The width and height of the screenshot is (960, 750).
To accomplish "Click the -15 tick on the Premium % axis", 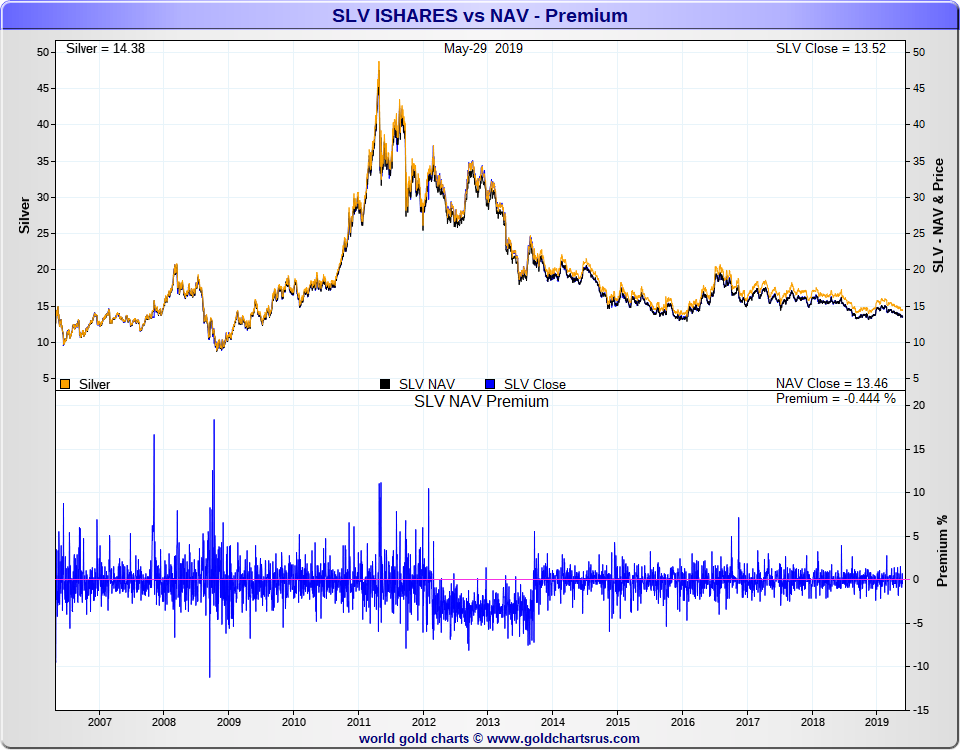I will 920,710.
